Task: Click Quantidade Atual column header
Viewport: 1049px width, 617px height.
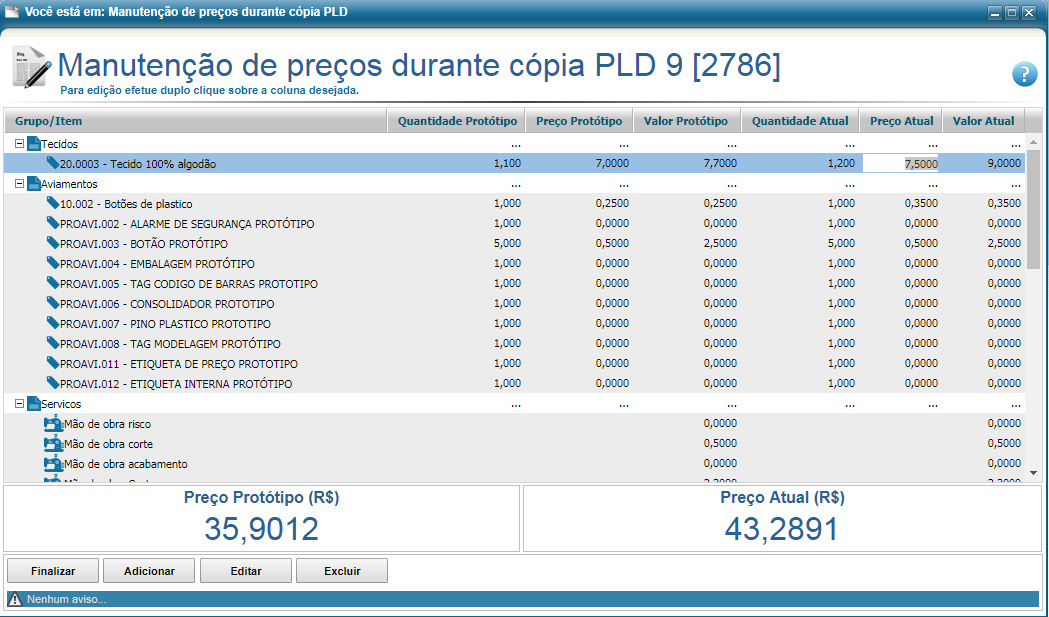Action: click(800, 121)
